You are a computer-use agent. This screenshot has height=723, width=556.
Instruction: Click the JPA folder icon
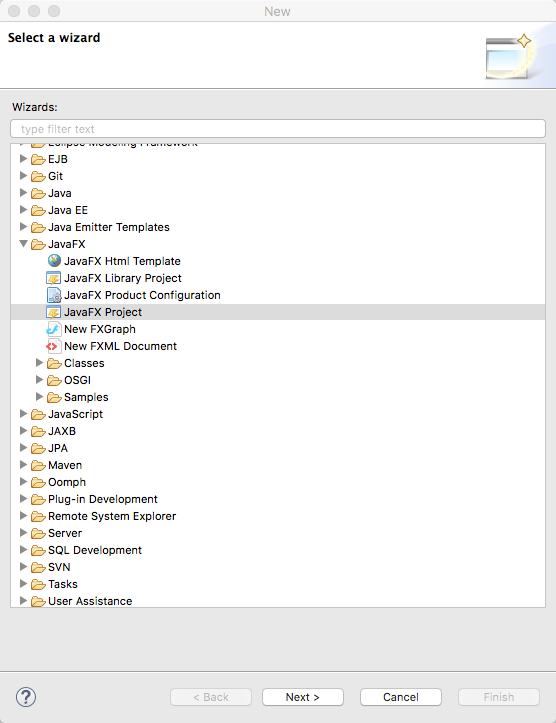tap(38, 449)
